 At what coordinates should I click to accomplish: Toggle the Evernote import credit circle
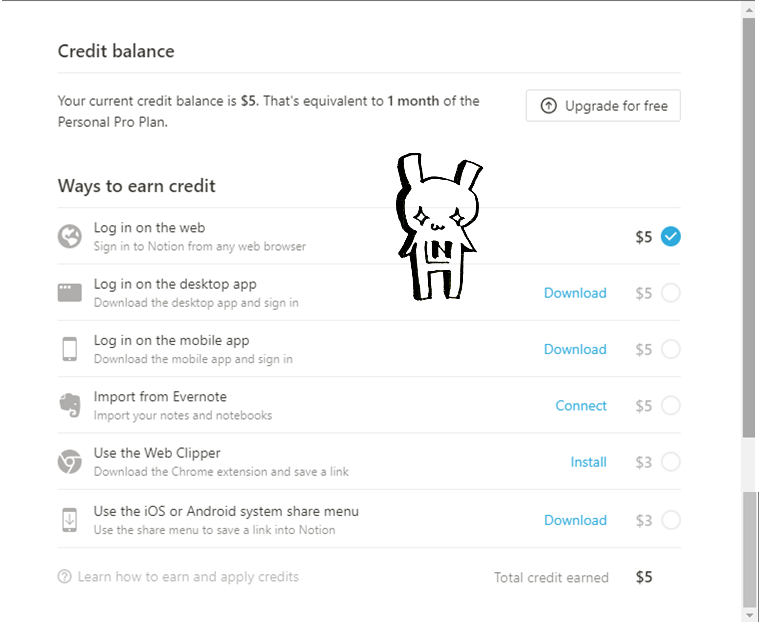click(x=670, y=405)
